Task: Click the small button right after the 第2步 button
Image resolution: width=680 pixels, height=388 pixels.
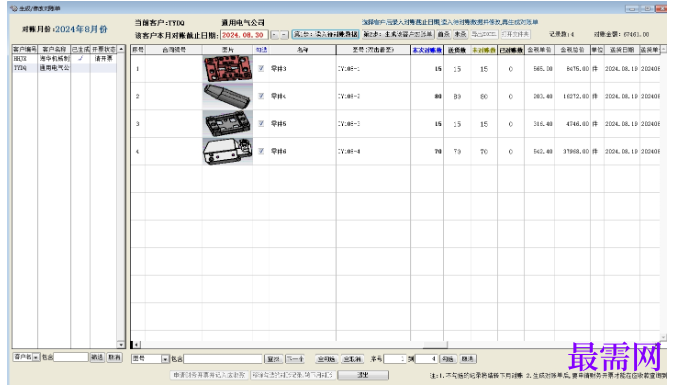Action: (444, 34)
